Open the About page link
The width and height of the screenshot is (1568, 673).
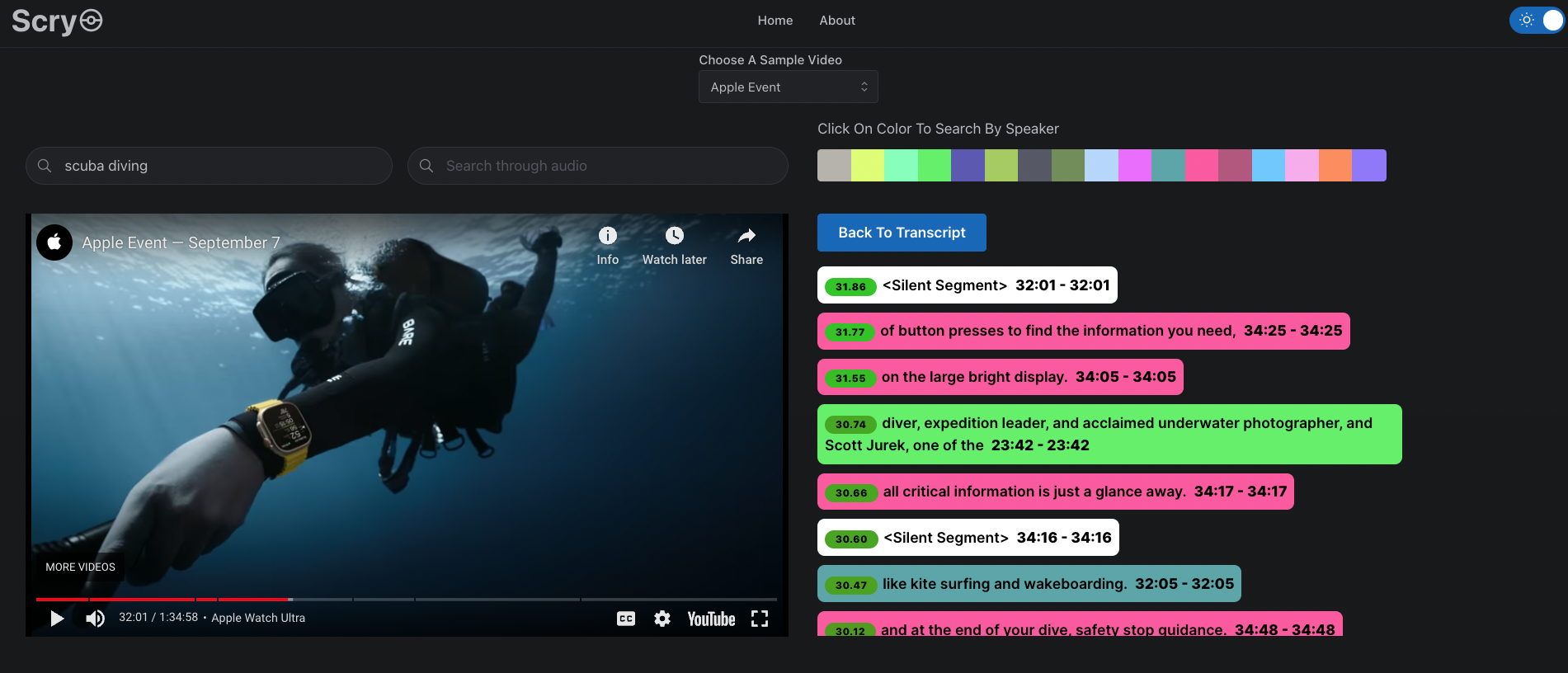pyautogui.click(x=836, y=21)
